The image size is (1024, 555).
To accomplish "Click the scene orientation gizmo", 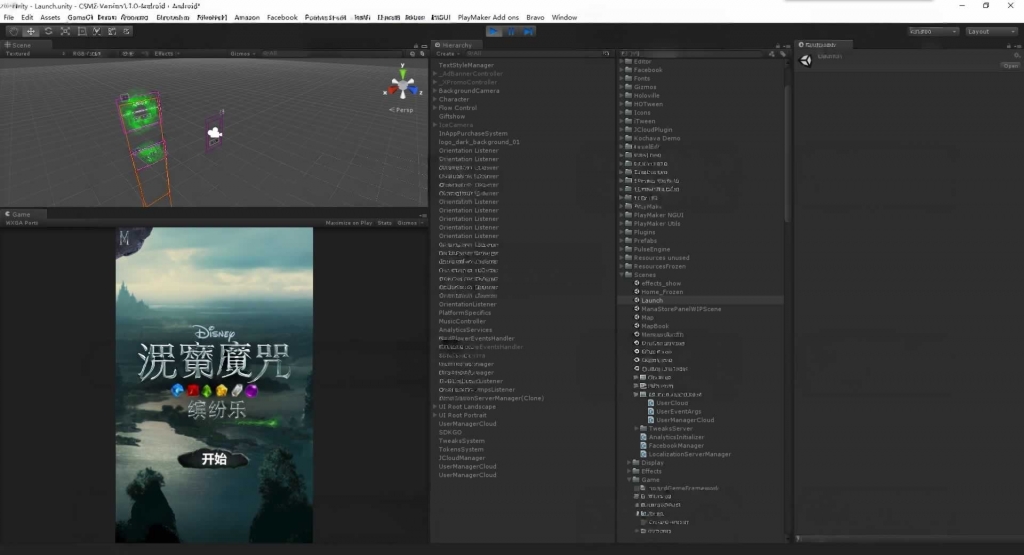I will click(402, 84).
